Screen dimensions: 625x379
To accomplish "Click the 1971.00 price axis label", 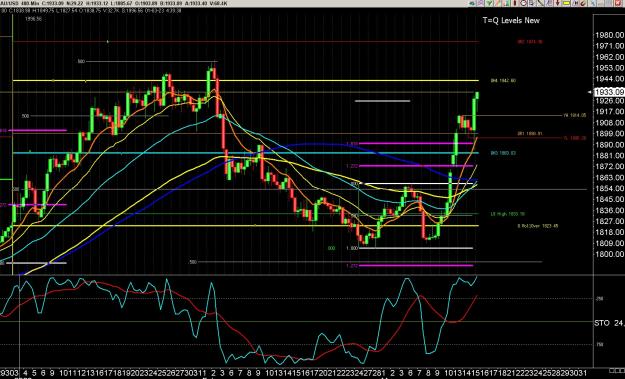I will [609, 46].
